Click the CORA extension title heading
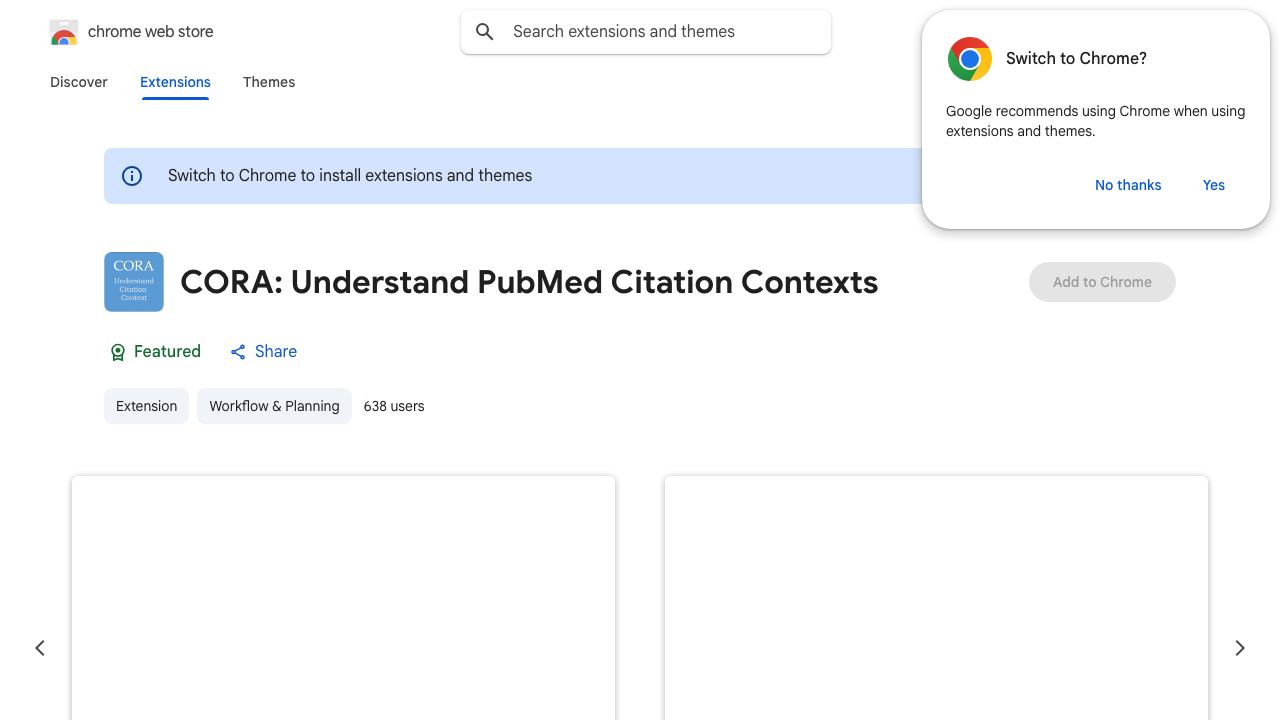 (x=529, y=282)
